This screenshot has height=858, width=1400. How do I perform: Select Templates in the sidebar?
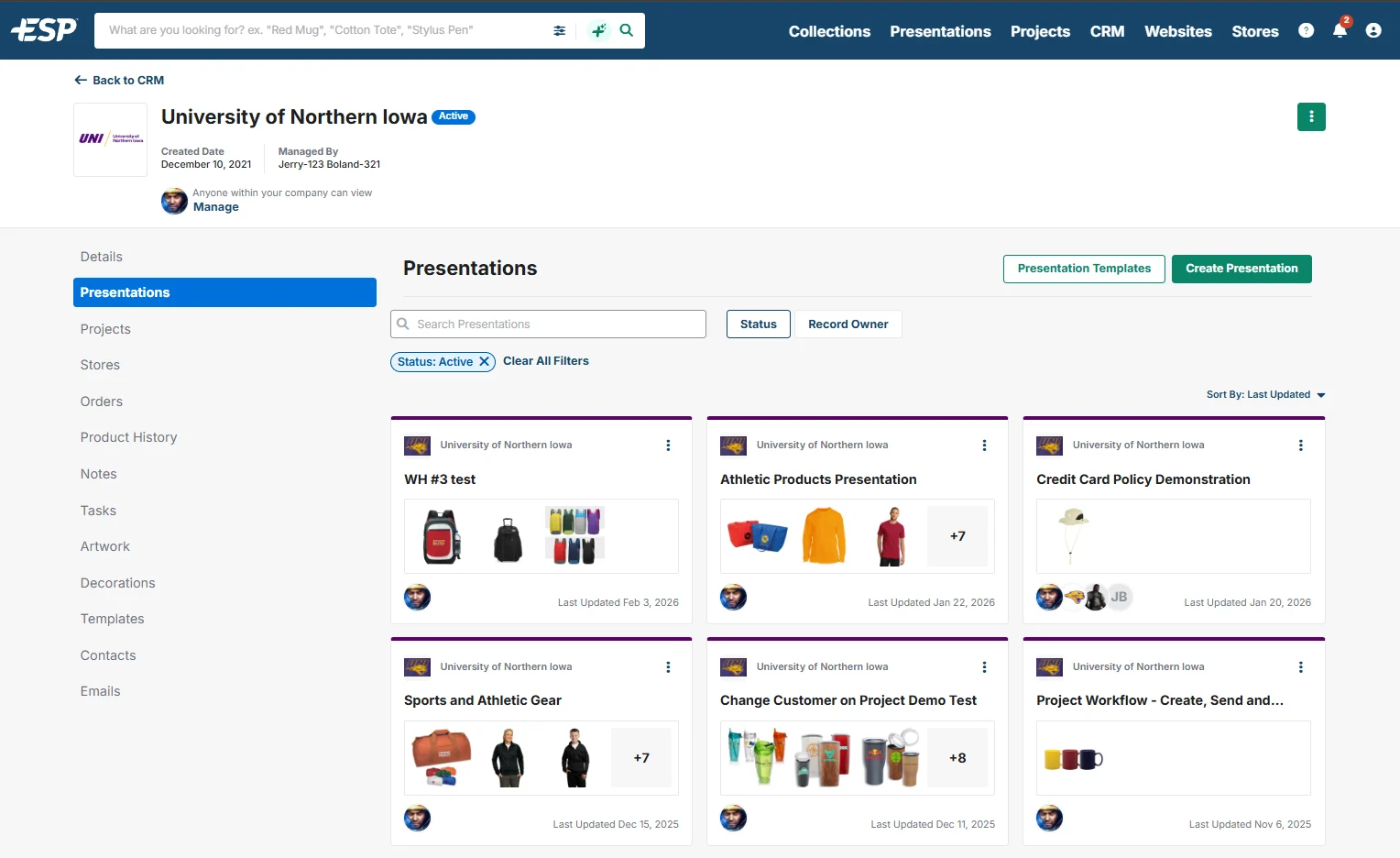click(x=224, y=619)
